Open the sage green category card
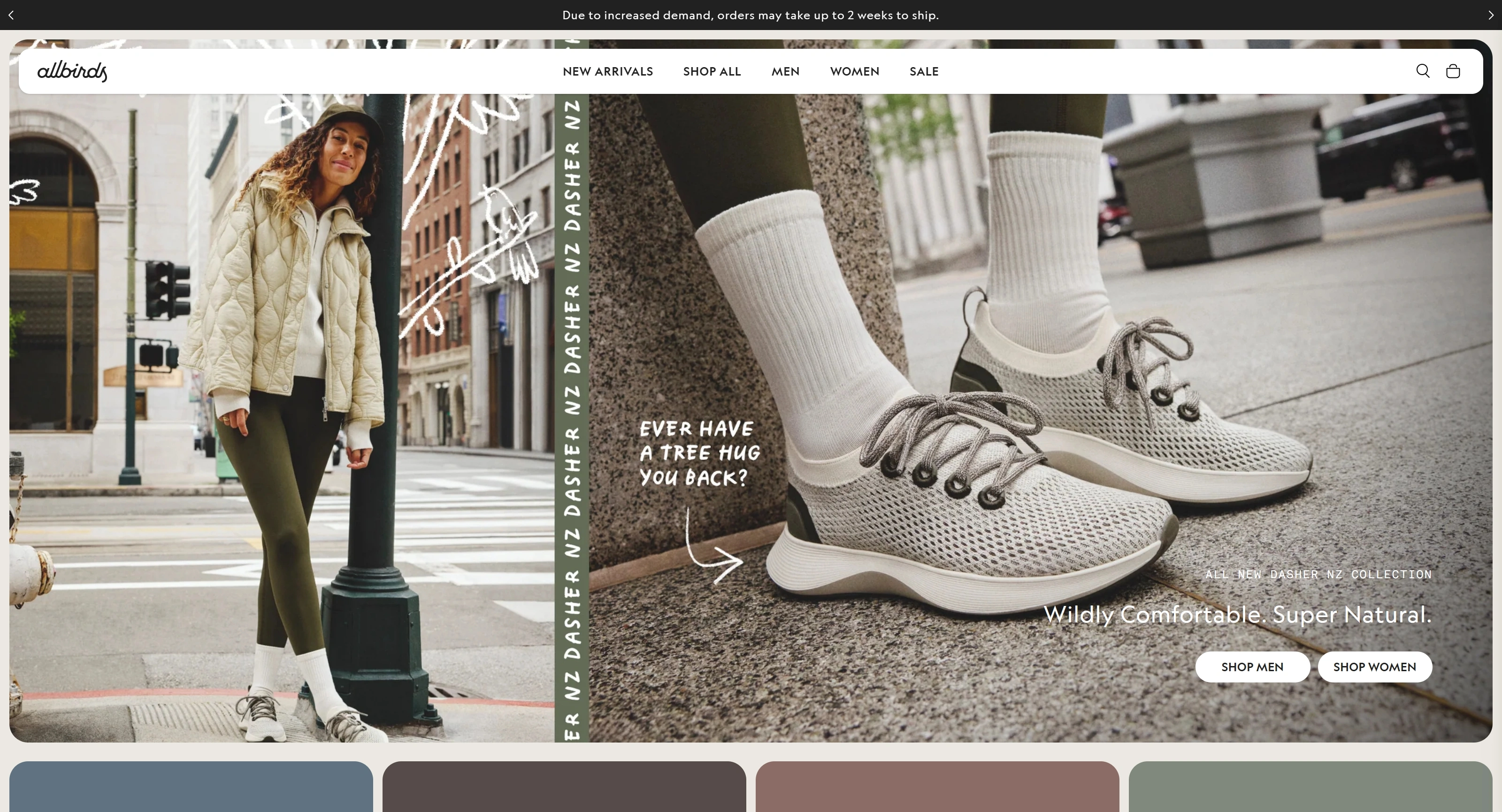1502x812 pixels. coord(1311,786)
